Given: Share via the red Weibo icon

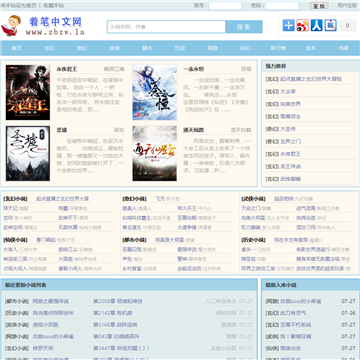Looking at the screenshot, I should click(303, 25).
